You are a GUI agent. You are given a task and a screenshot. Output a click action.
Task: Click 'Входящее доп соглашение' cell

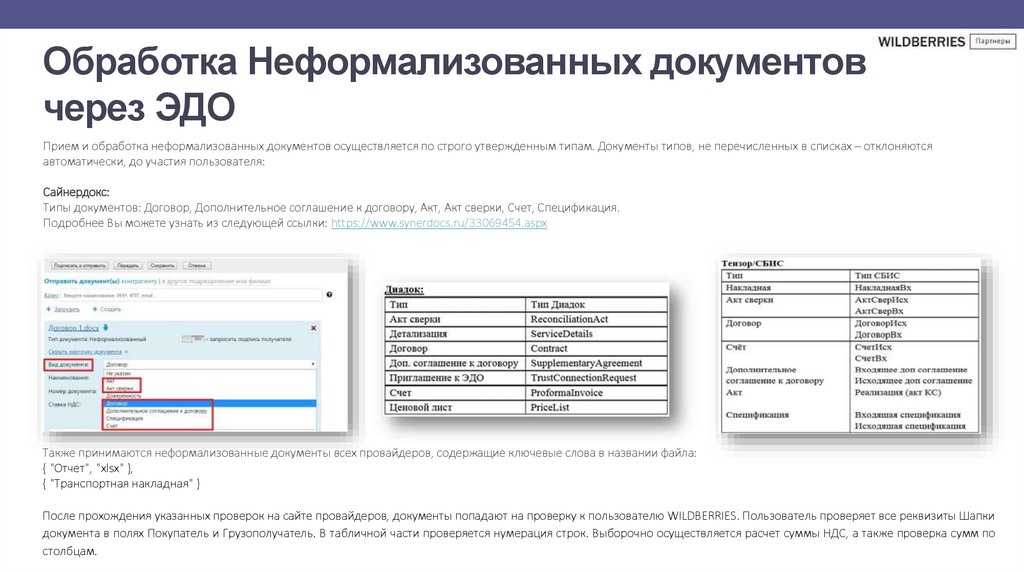910,370
